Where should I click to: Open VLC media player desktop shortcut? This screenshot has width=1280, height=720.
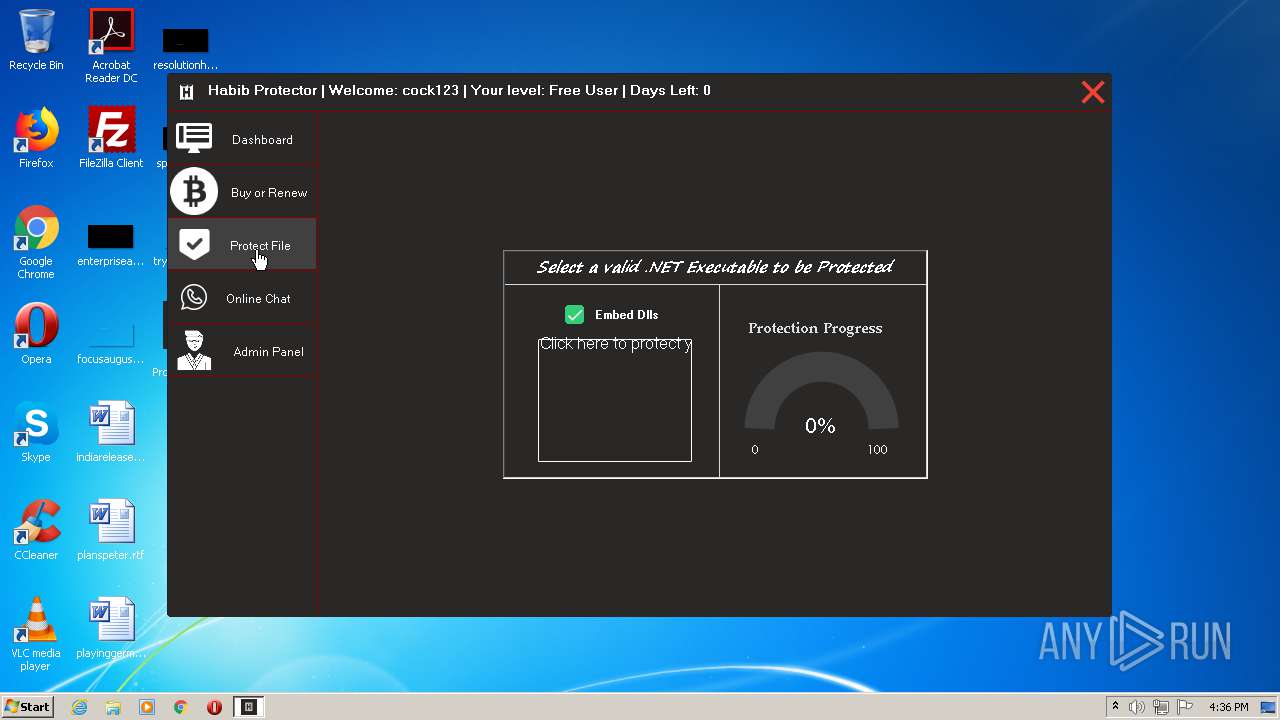36,634
